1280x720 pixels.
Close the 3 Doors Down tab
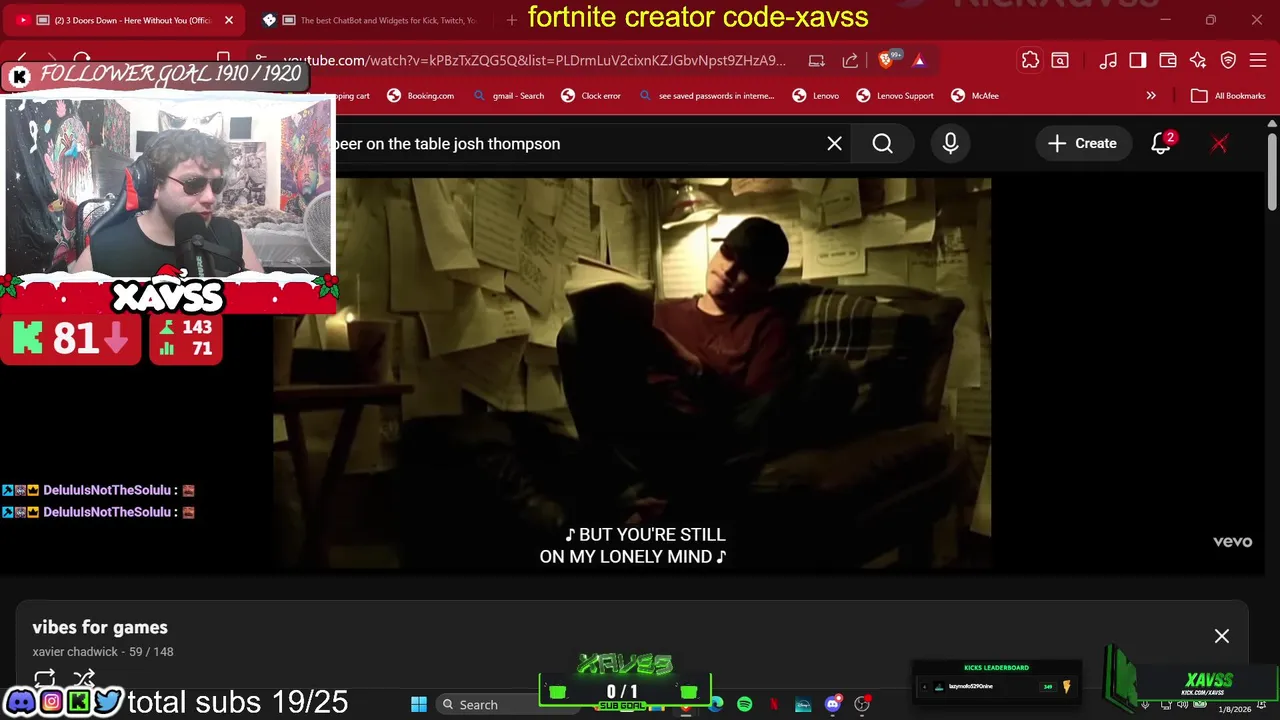[x=228, y=20]
